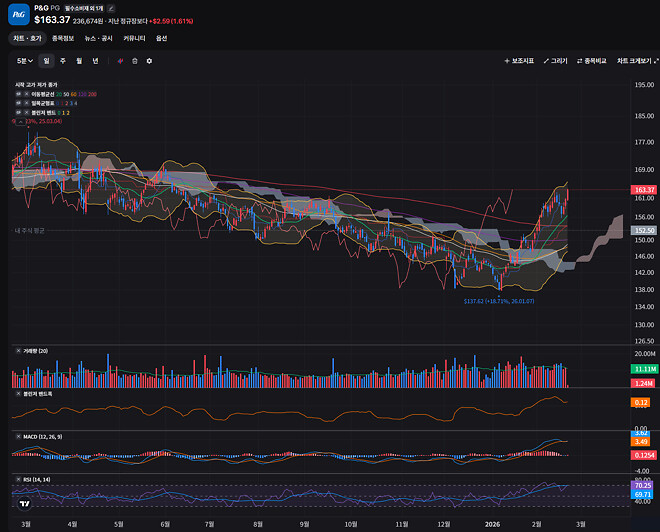
Task: Open chart settings gear icon
Action: (x=149, y=61)
